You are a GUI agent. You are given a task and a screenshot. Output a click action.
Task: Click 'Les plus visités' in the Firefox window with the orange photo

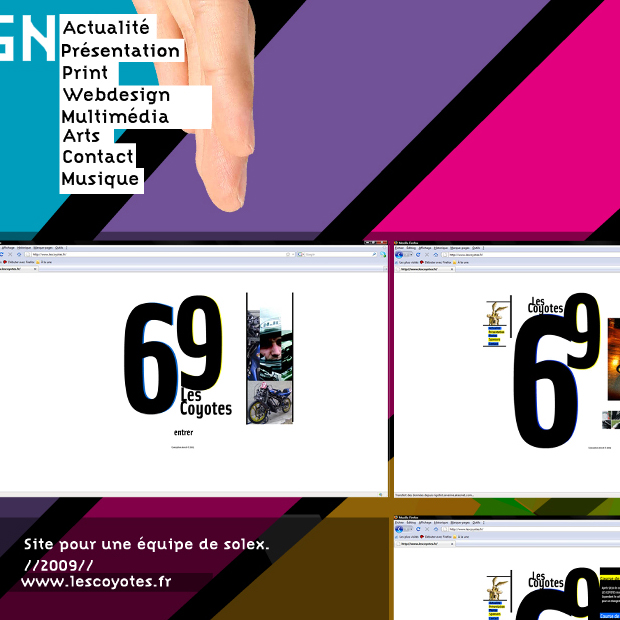[407, 262]
